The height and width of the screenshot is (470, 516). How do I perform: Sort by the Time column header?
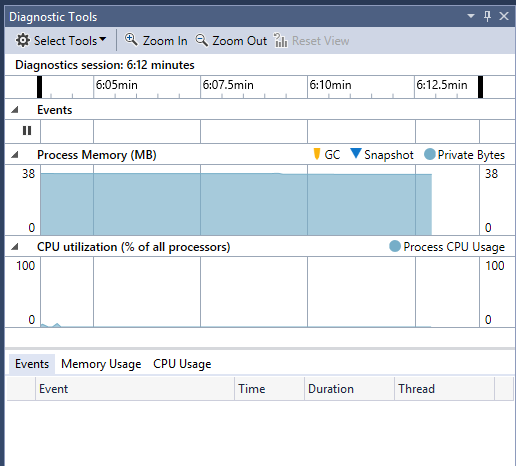point(269,389)
